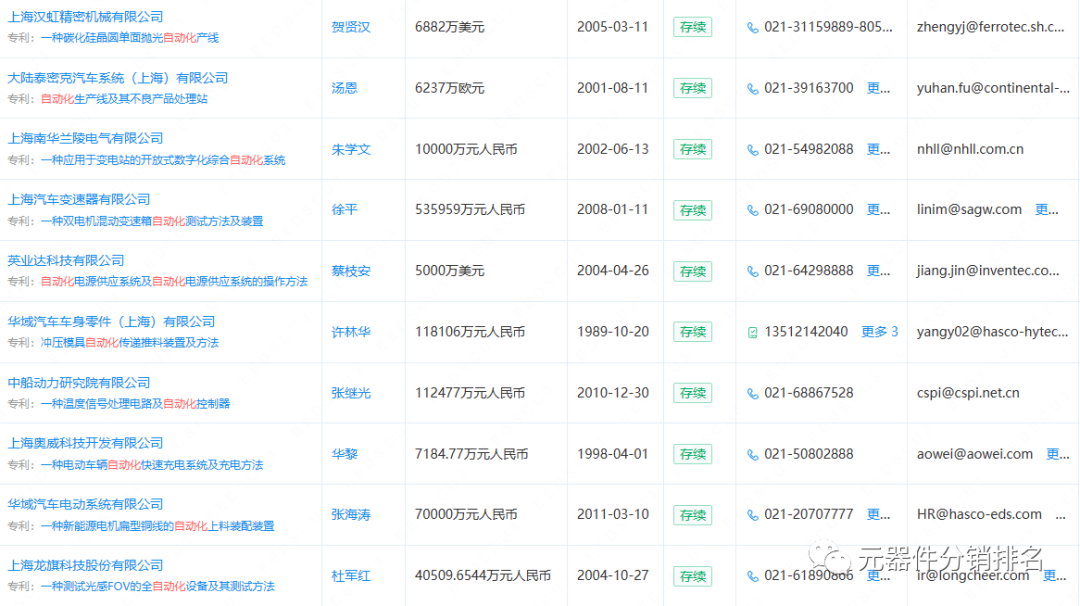1080x606 pixels.
Task: Open company 上海南华兰陵电气有限公司
Action: (x=85, y=138)
